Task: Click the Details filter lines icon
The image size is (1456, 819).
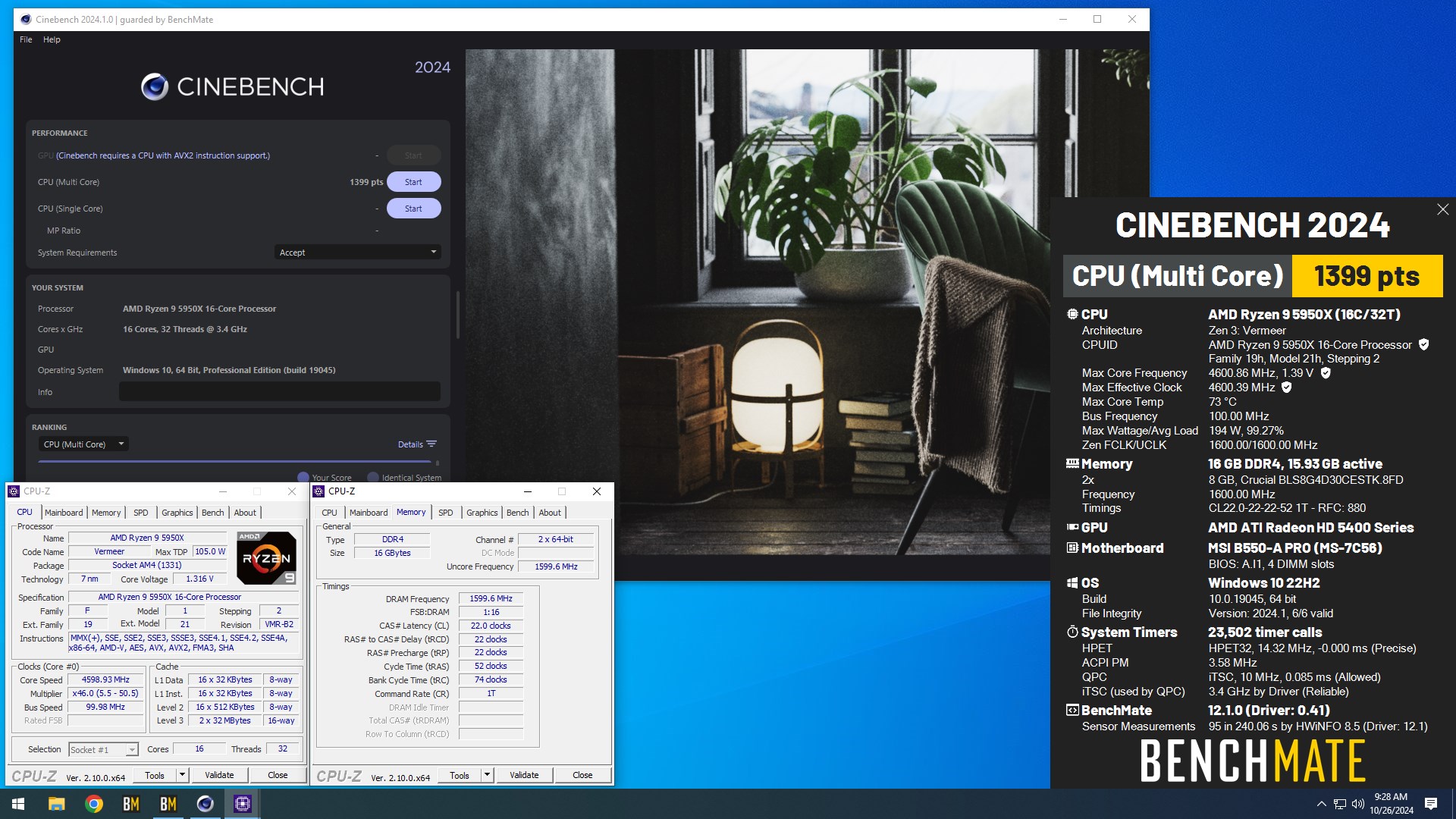Action: [x=431, y=444]
